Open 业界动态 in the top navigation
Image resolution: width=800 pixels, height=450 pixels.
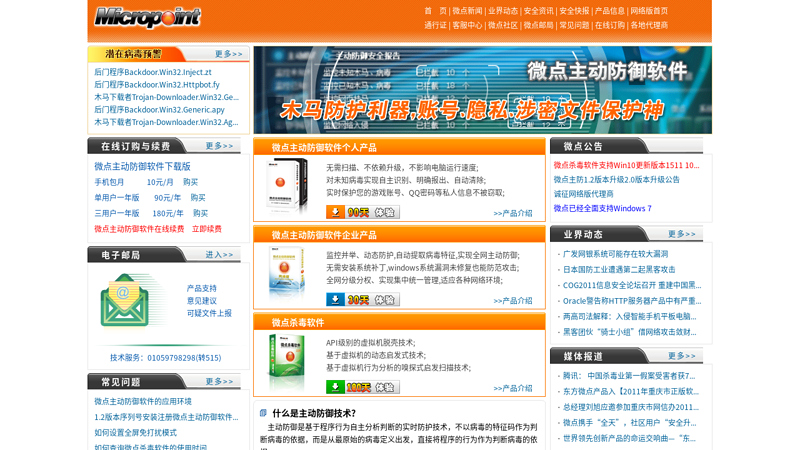point(503,11)
